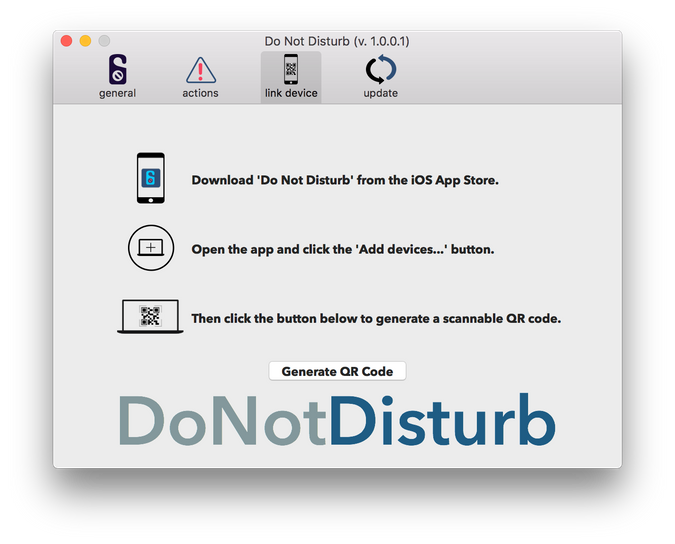The height and width of the screenshot is (544, 675).
Task: Open the update circular arrows icon
Action: click(x=380, y=70)
